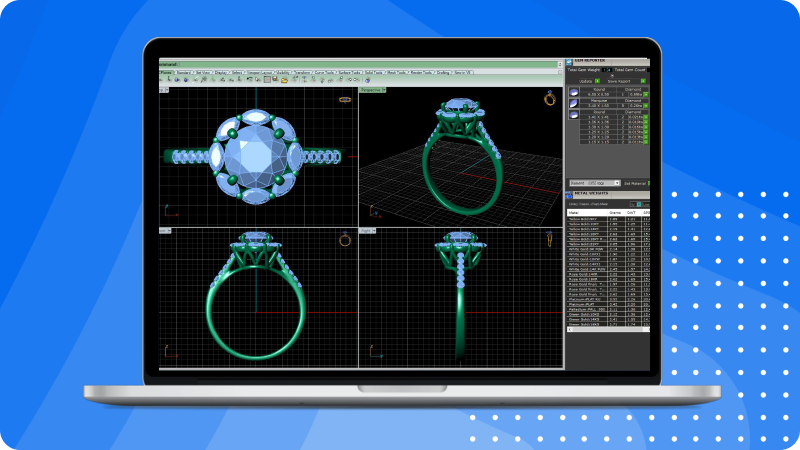Click the Grams column header

tap(615, 213)
